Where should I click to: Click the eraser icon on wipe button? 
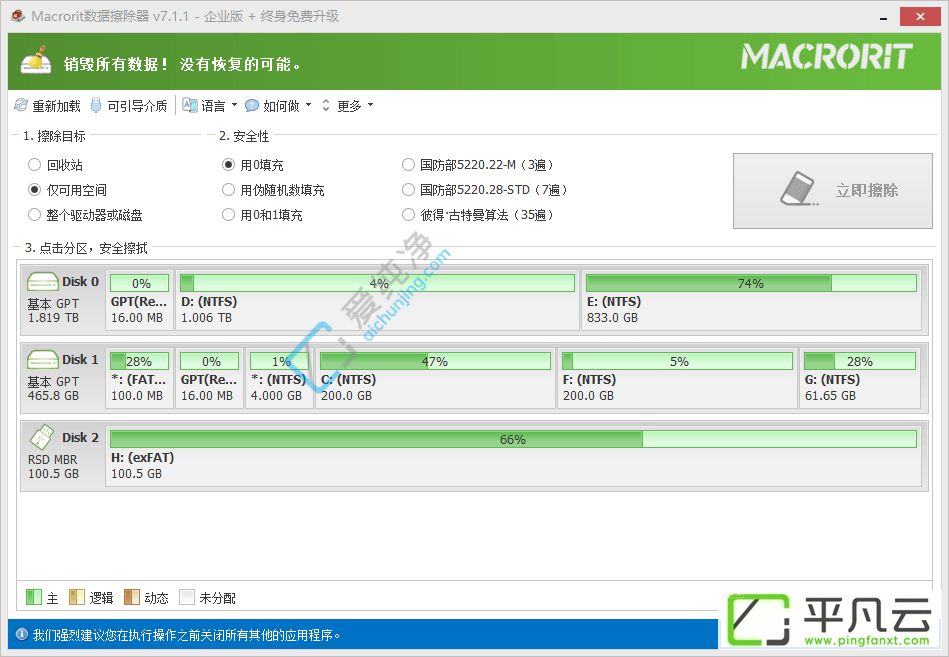pos(798,189)
